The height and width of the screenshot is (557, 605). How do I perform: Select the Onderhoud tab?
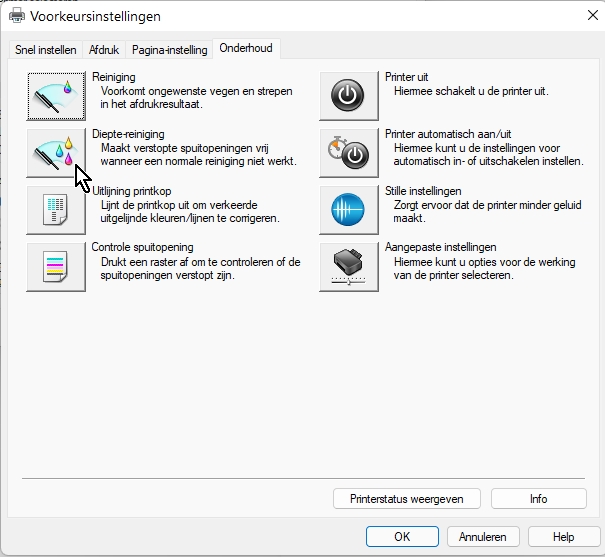click(247, 48)
